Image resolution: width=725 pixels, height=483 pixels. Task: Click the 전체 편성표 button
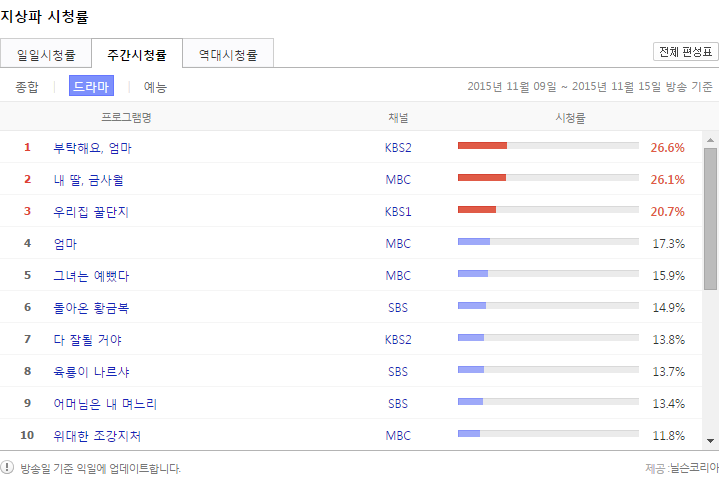pos(685,52)
